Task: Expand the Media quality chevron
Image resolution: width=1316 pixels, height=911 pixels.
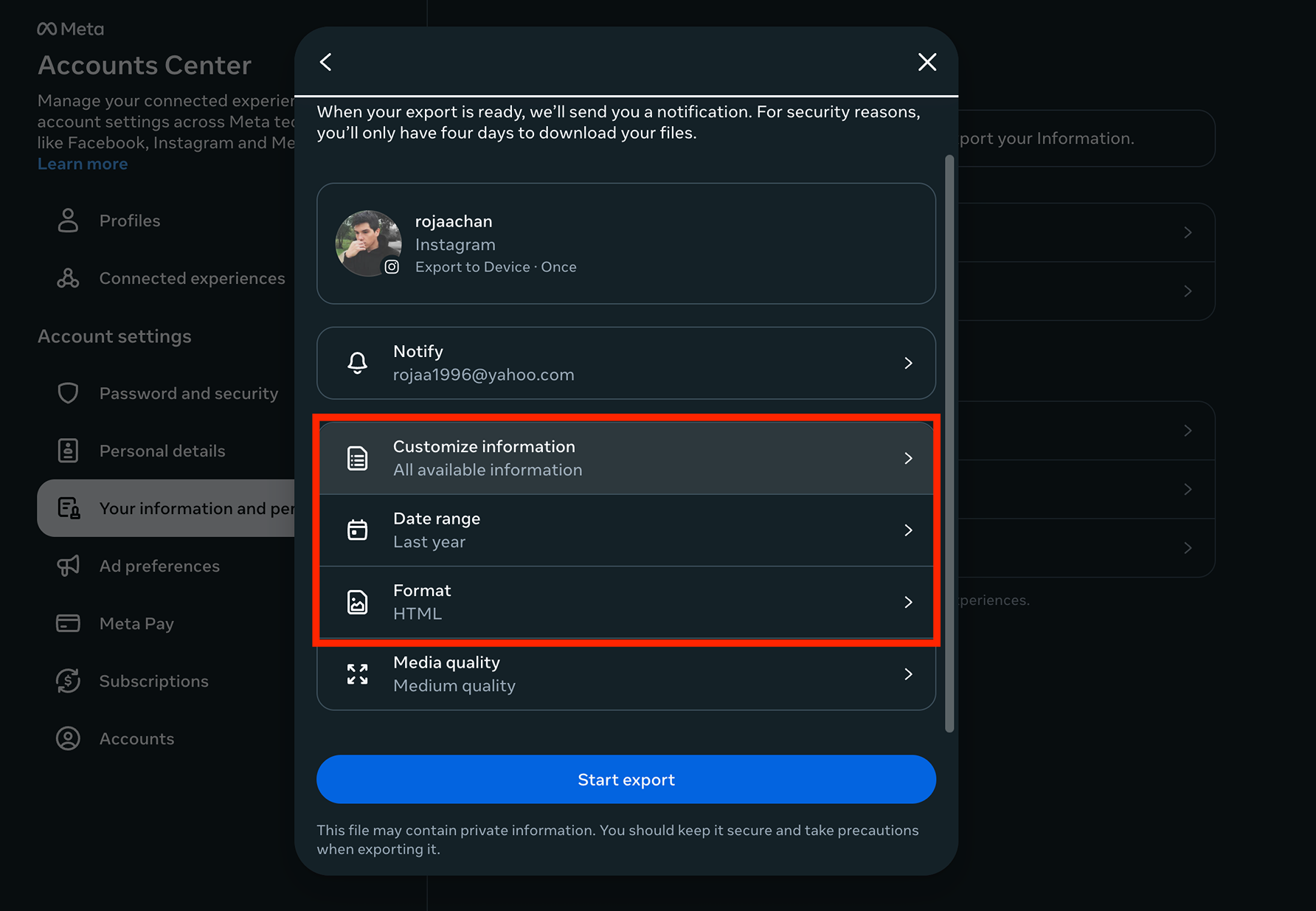Action: pyautogui.click(x=908, y=674)
